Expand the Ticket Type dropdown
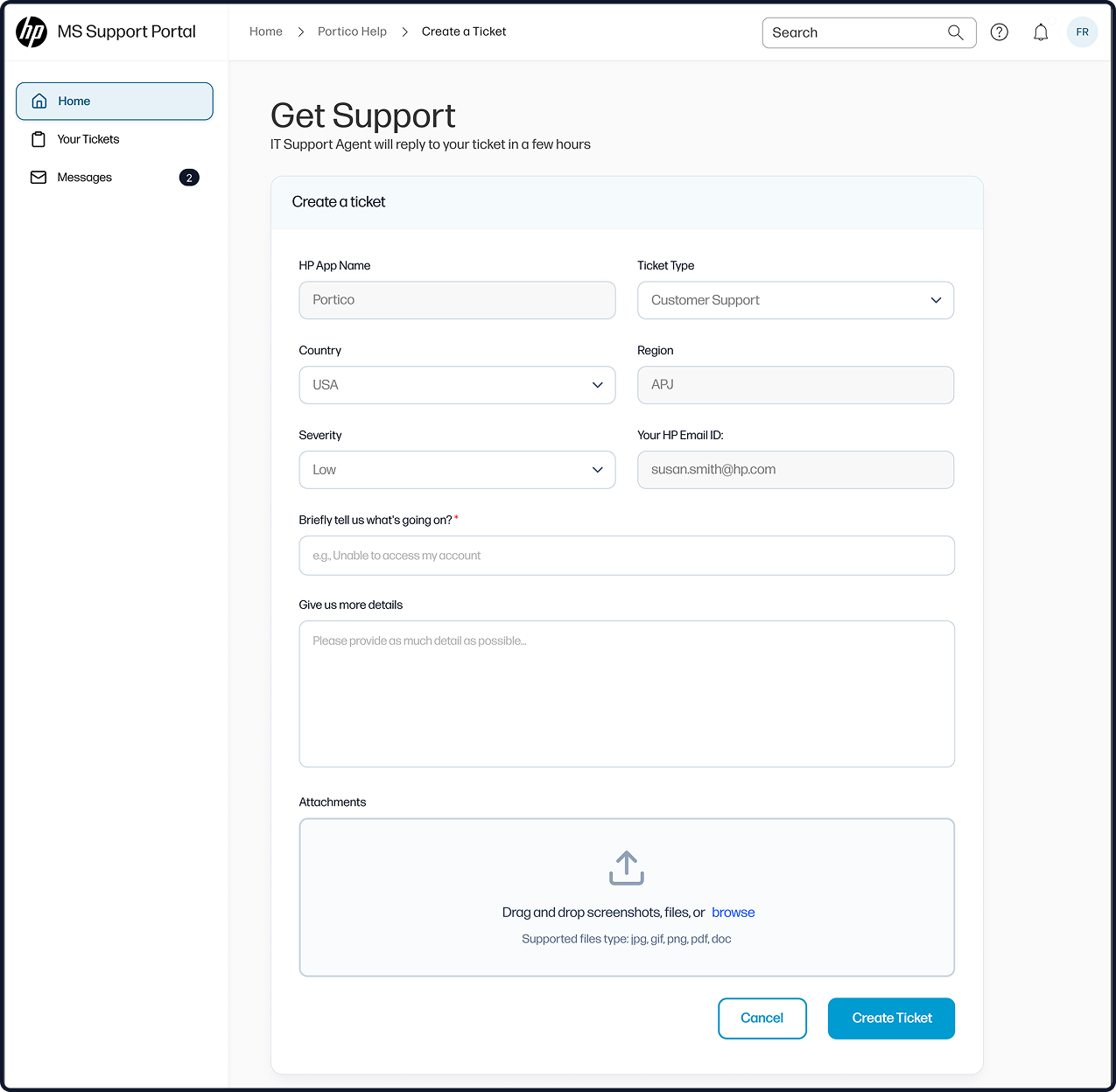Viewport: 1116px width, 1092px height. 795,300
